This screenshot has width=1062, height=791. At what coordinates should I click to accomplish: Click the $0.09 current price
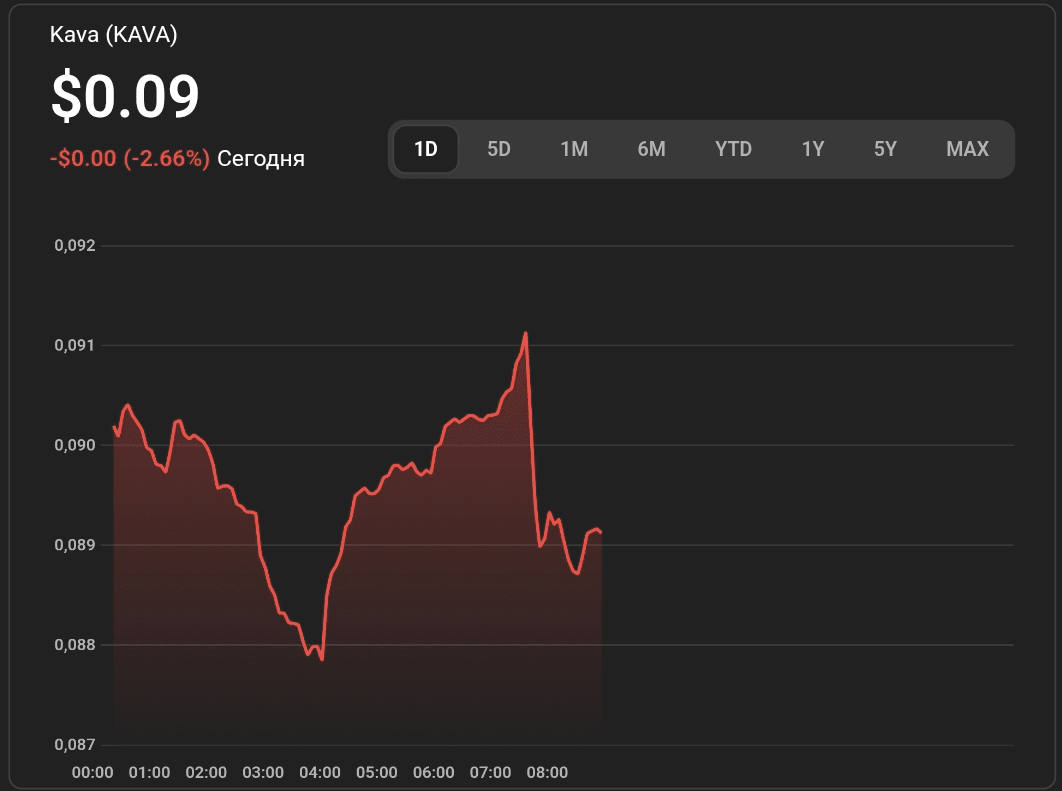[125, 96]
